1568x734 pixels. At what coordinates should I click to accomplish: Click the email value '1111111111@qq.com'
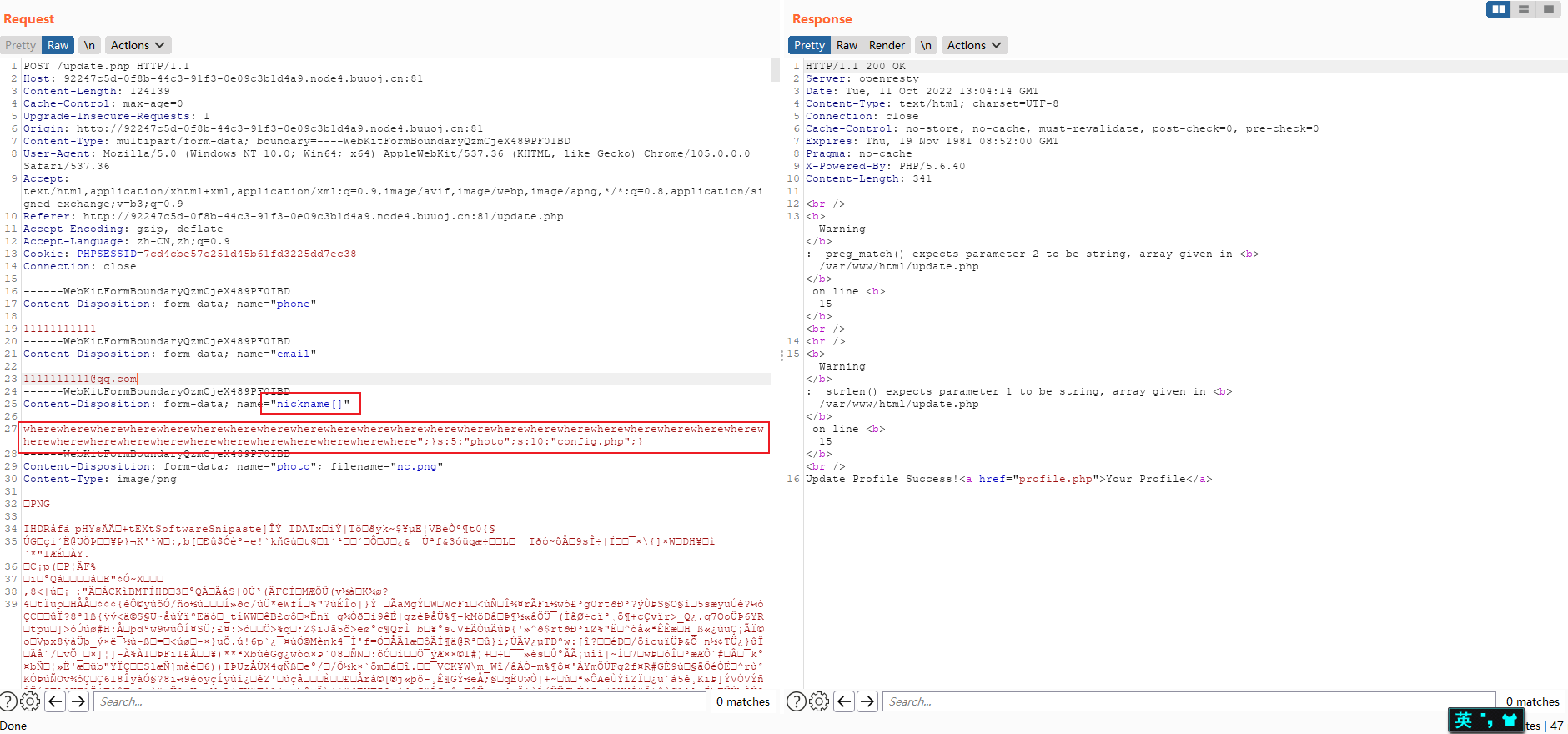coord(80,379)
